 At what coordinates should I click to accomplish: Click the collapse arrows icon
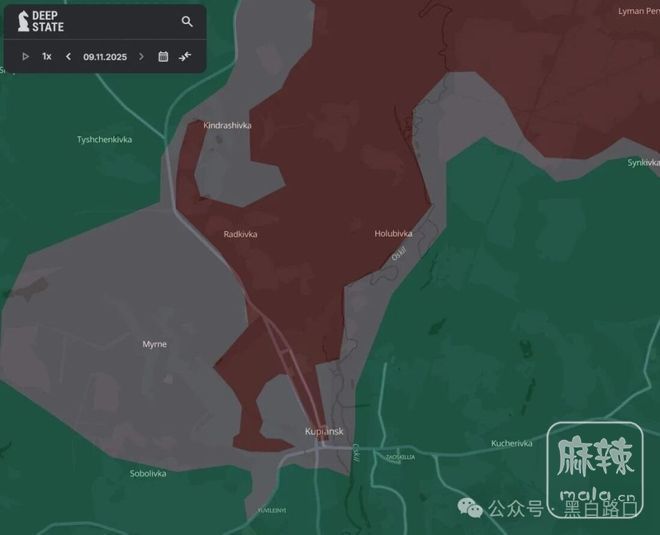pos(185,57)
